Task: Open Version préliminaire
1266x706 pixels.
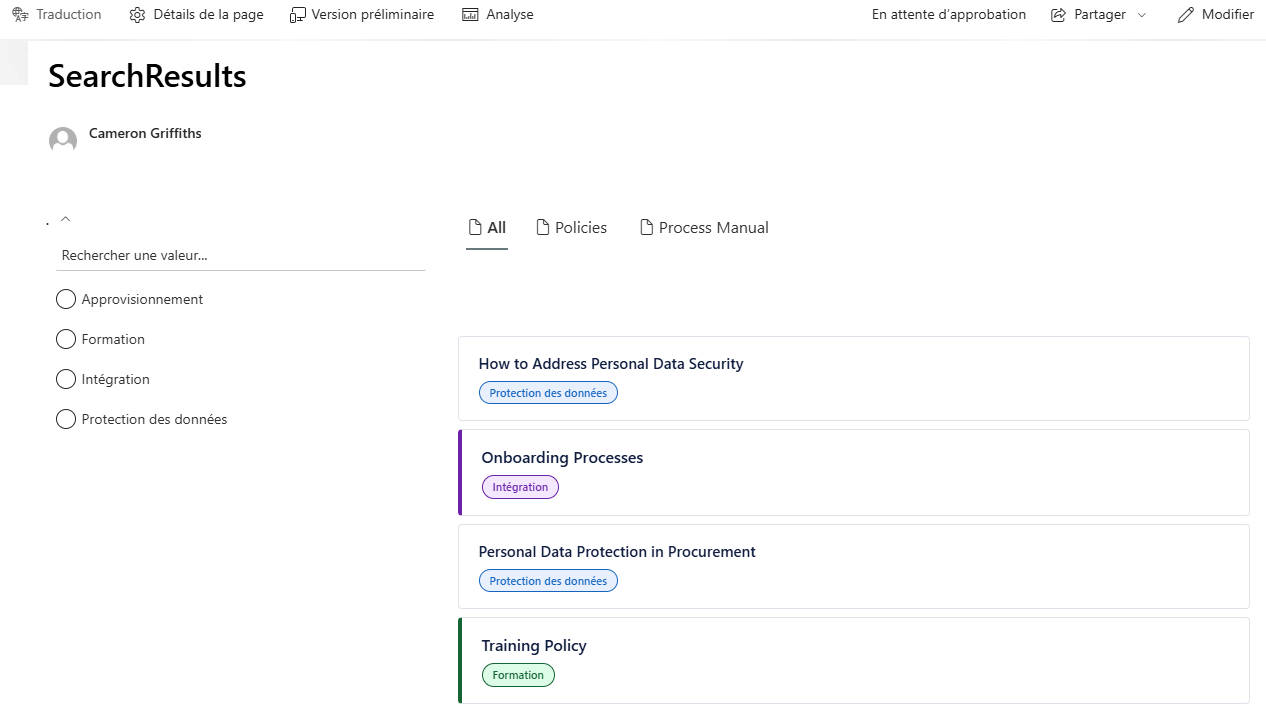Action: 362,15
